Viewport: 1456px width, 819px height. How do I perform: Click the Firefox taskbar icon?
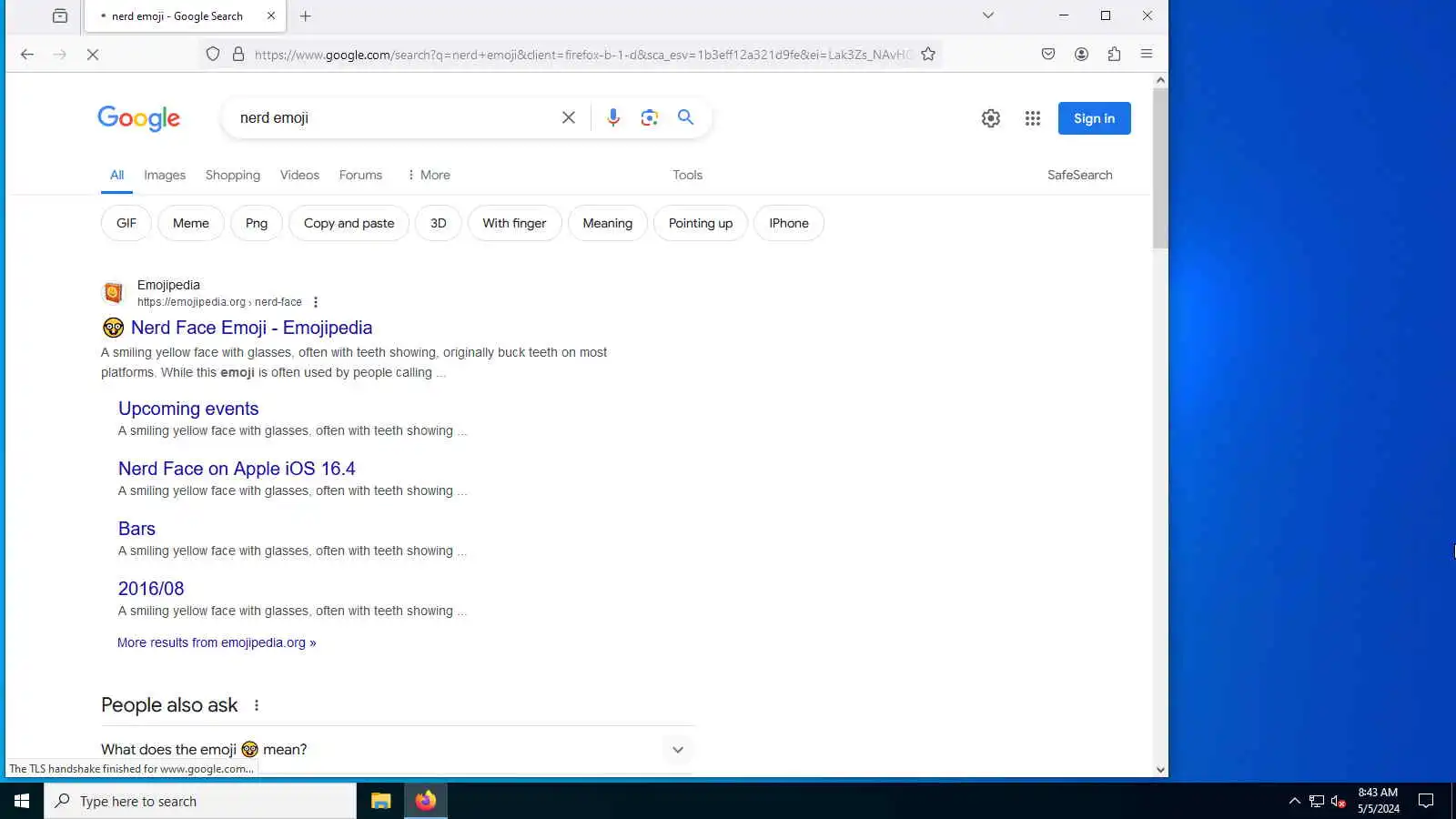(x=425, y=801)
